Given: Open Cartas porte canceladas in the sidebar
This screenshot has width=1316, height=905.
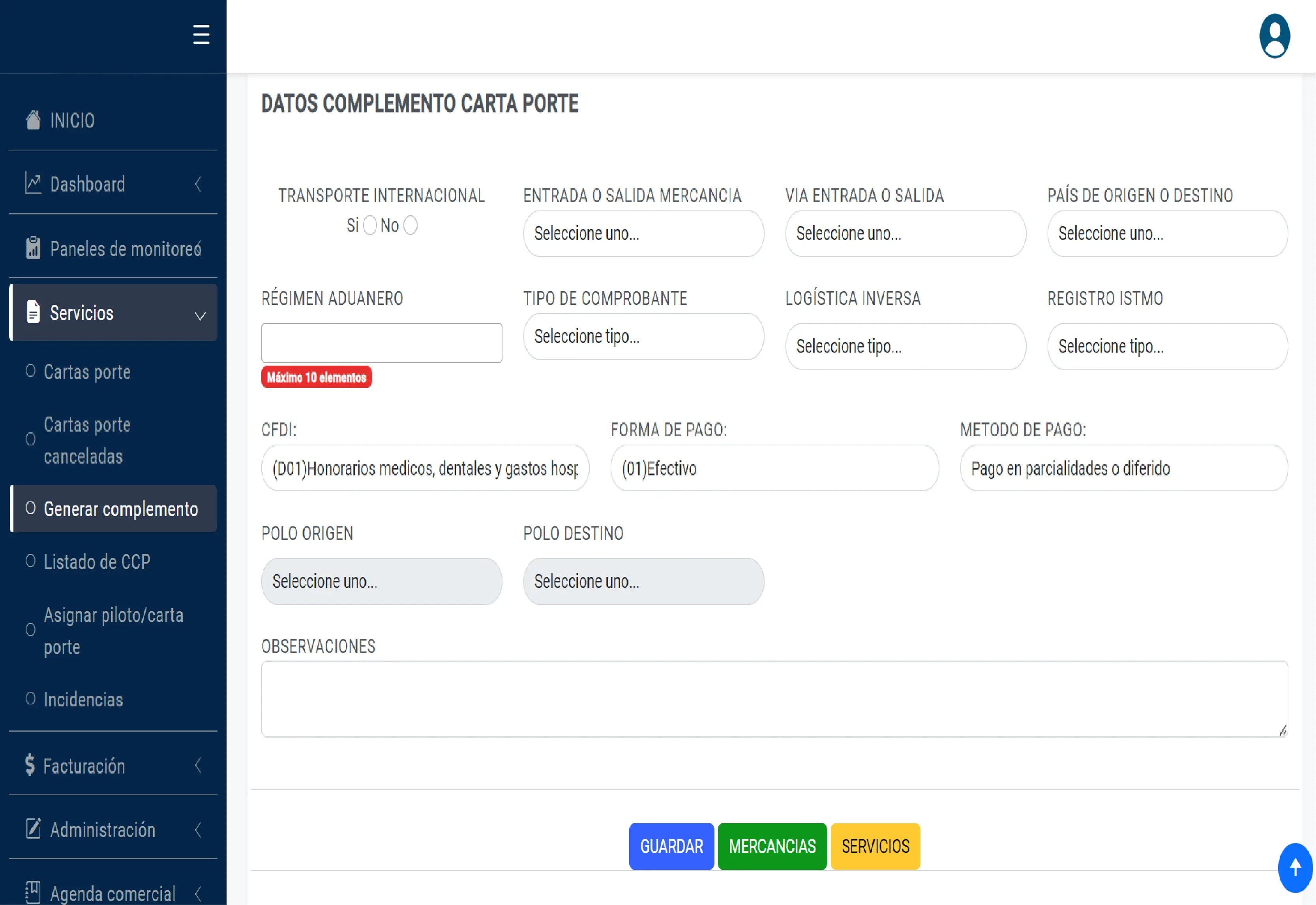Looking at the screenshot, I should tap(87, 441).
